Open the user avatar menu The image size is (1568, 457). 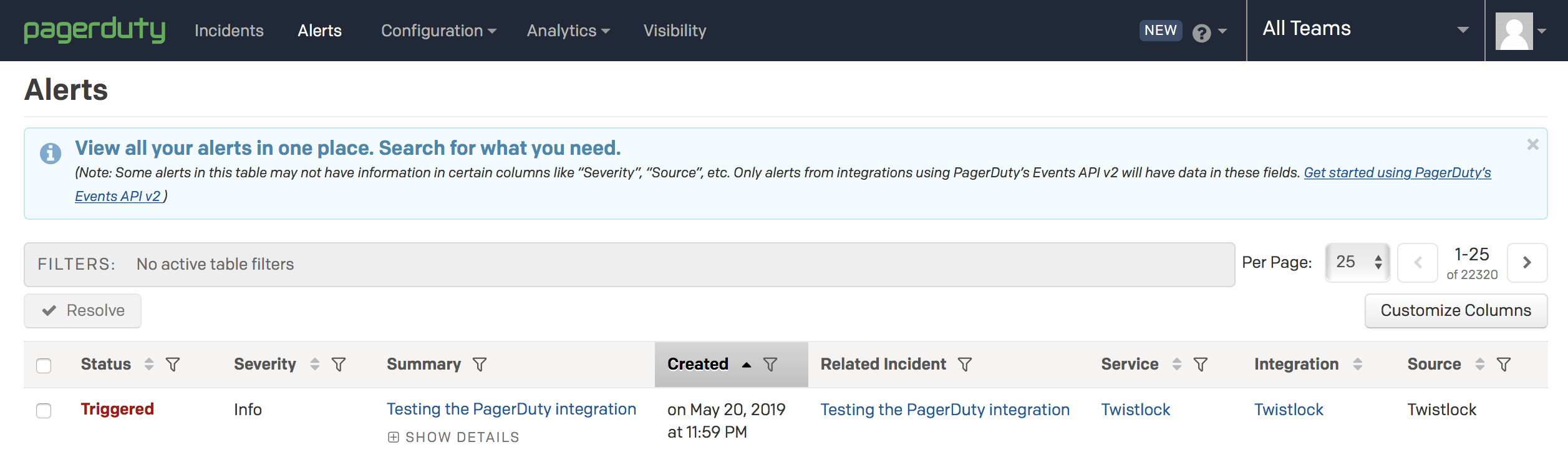point(1521,31)
